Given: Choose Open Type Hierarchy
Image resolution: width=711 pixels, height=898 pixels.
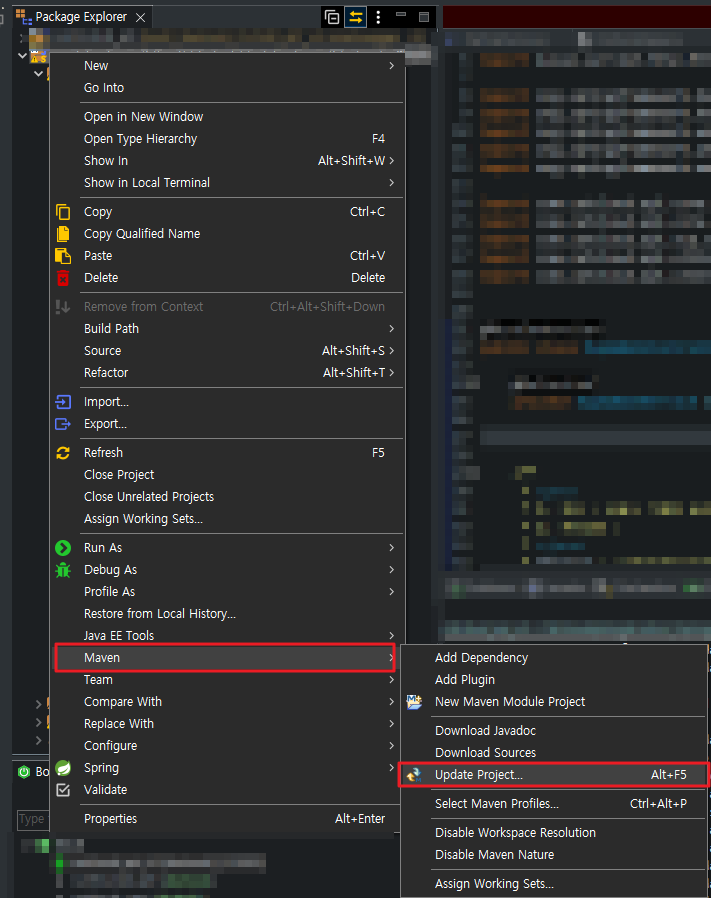Looking at the screenshot, I should [x=227, y=139].
